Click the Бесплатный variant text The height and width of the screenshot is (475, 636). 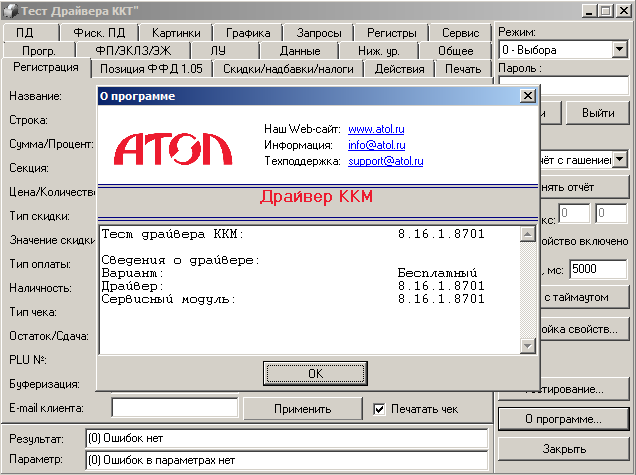[437, 273]
